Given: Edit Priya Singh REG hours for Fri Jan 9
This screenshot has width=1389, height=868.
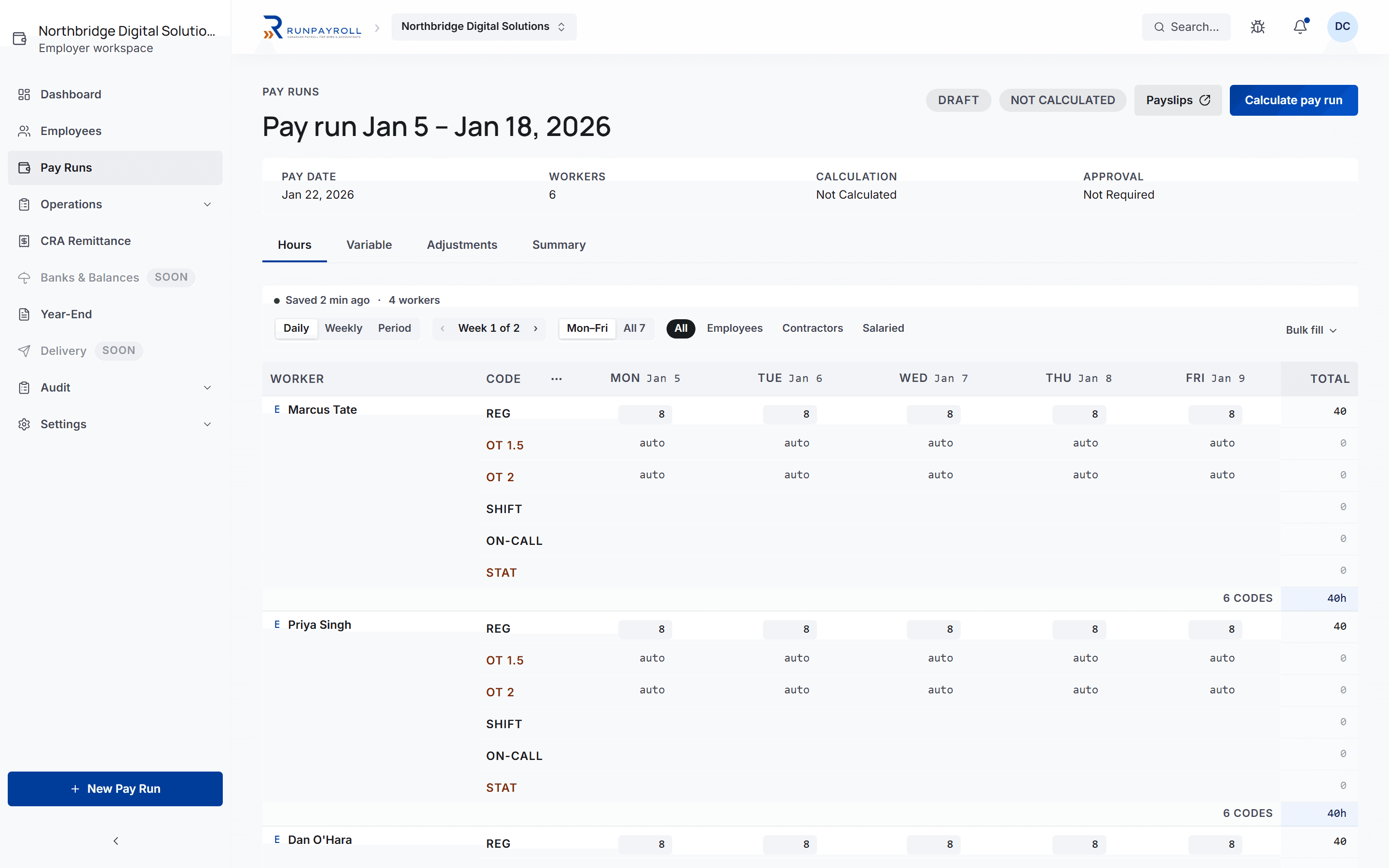Looking at the screenshot, I should pyautogui.click(x=1215, y=630).
